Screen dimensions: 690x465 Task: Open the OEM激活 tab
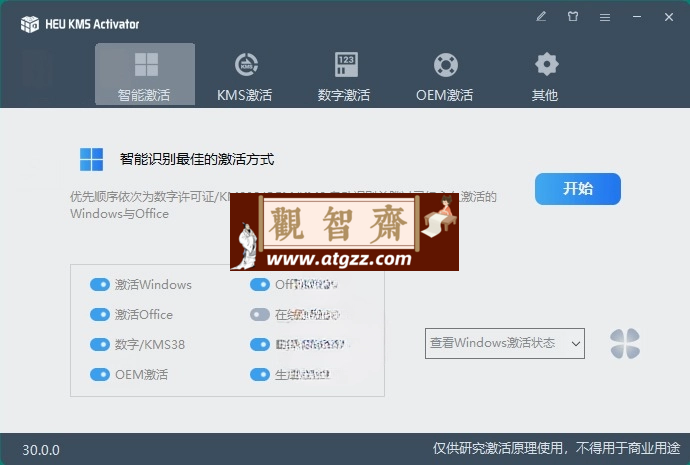tap(445, 77)
